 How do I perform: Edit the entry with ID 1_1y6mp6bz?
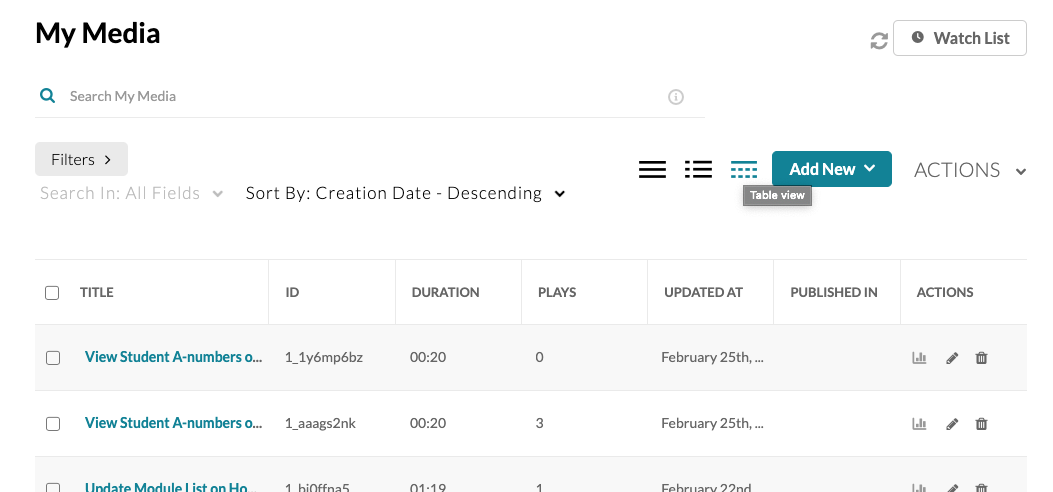point(952,358)
